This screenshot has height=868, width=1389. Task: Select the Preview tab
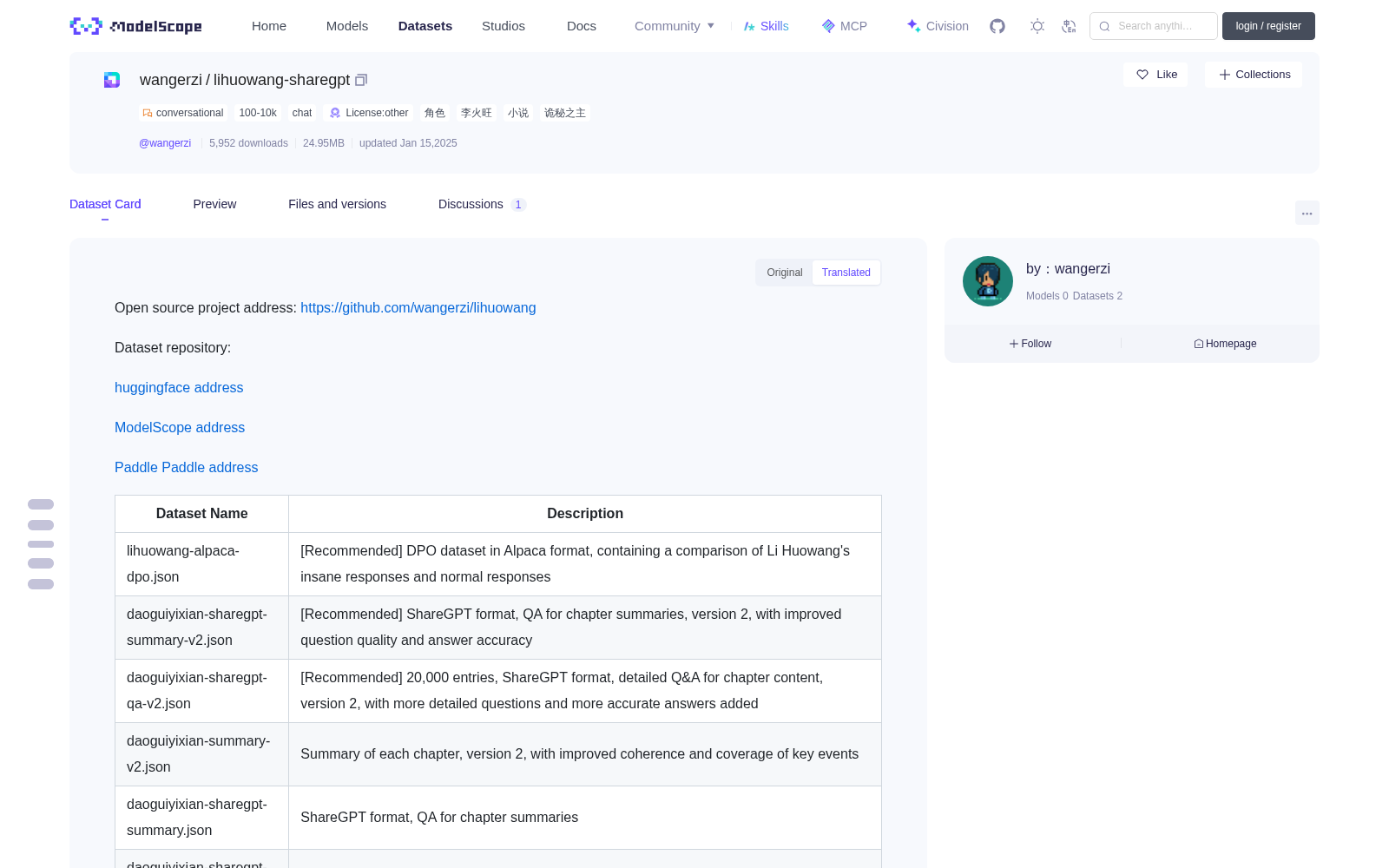pos(214,204)
